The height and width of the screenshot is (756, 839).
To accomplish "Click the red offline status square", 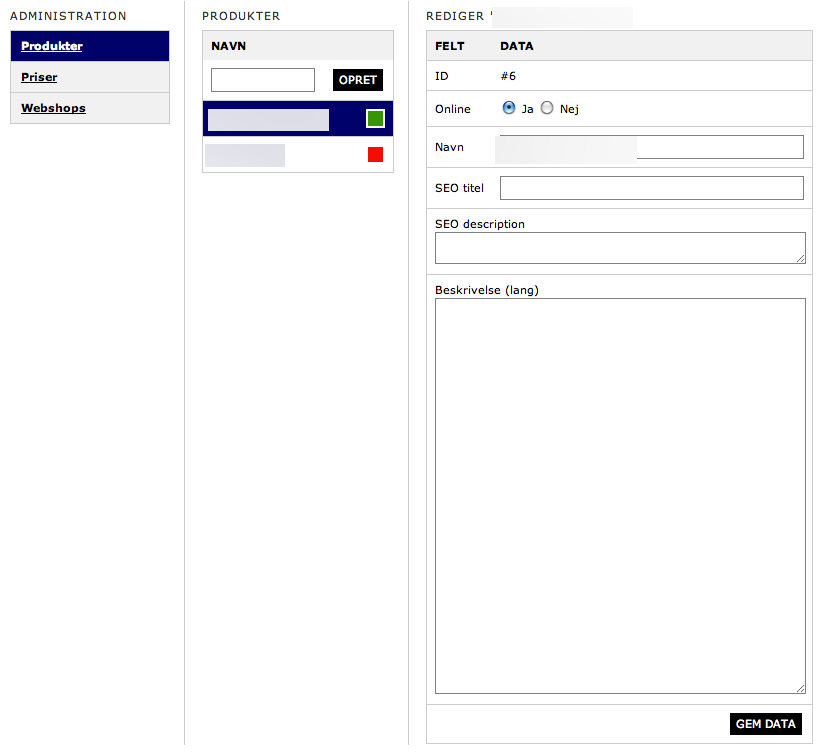I will tap(375, 154).
